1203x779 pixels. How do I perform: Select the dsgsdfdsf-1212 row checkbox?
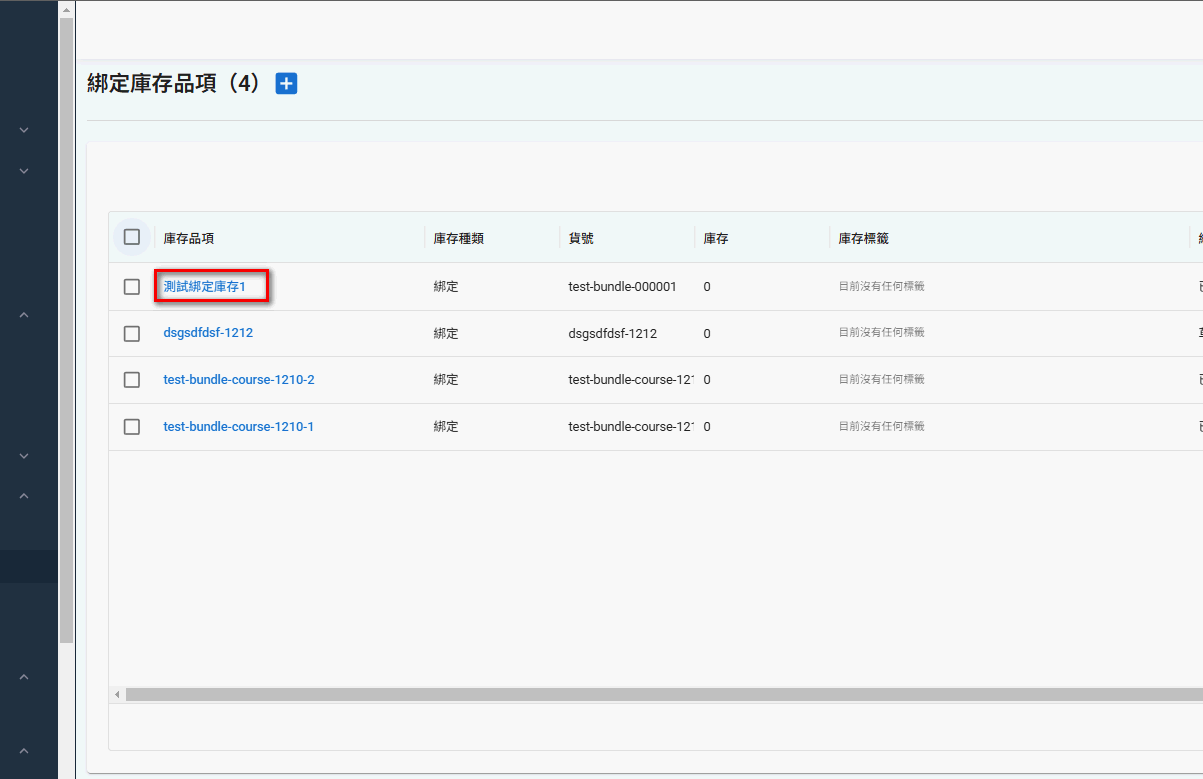click(x=132, y=333)
